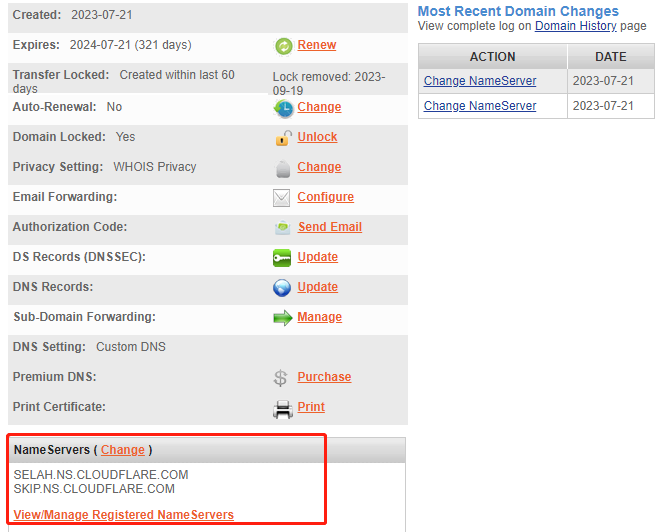This screenshot has height=532, width=657.
Task: Click the DNSSEC key icon
Action: click(x=282, y=258)
